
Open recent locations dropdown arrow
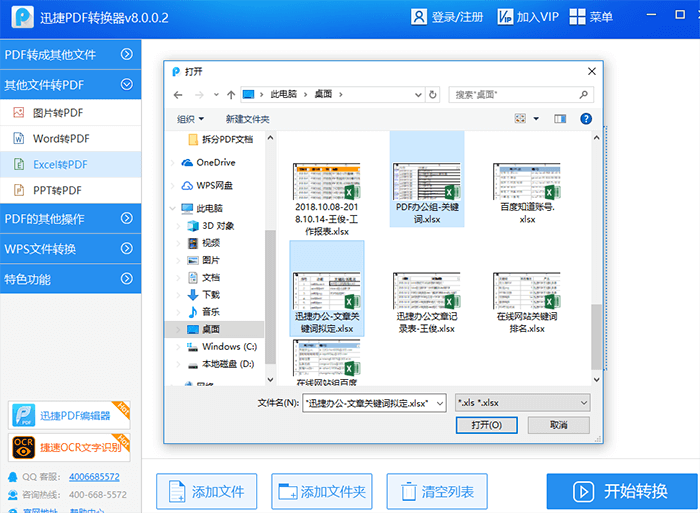pyautogui.click(x=216, y=95)
